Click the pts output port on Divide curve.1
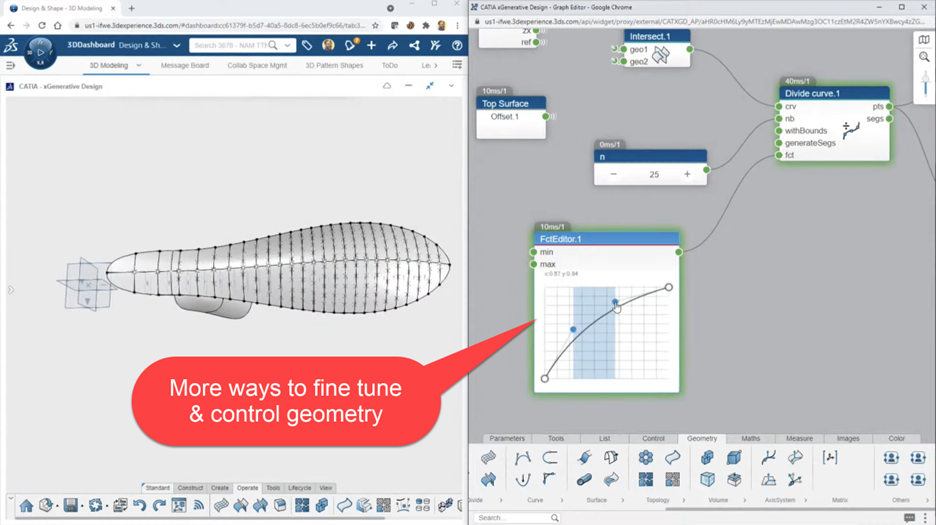The image size is (936, 525). [x=889, y=106]
